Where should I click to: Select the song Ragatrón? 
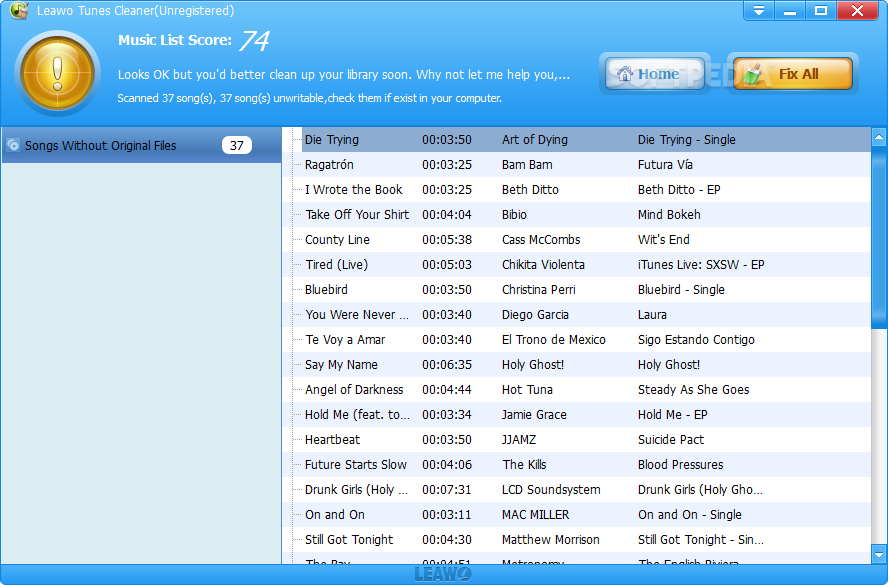tap(329, 165)
